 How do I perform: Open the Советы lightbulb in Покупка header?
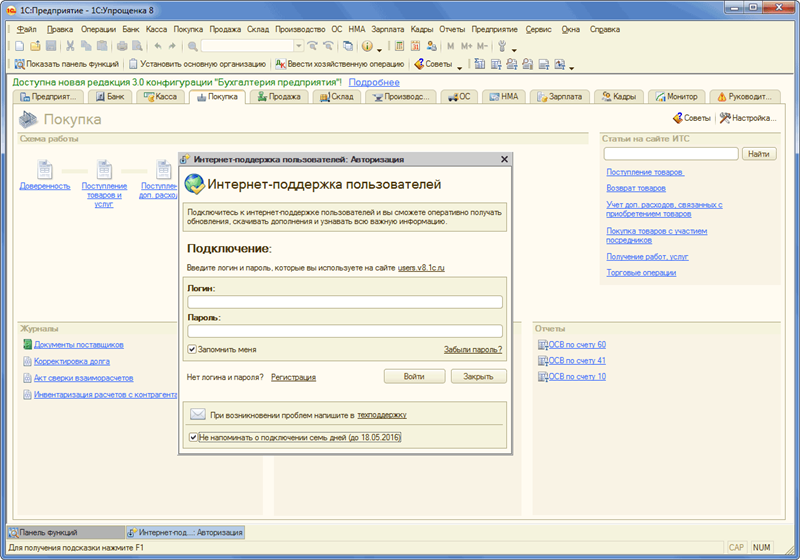coord(677,118)
